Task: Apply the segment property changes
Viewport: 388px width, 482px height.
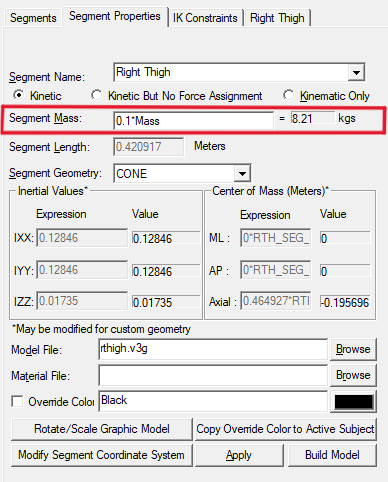Action: click(239, 455)
